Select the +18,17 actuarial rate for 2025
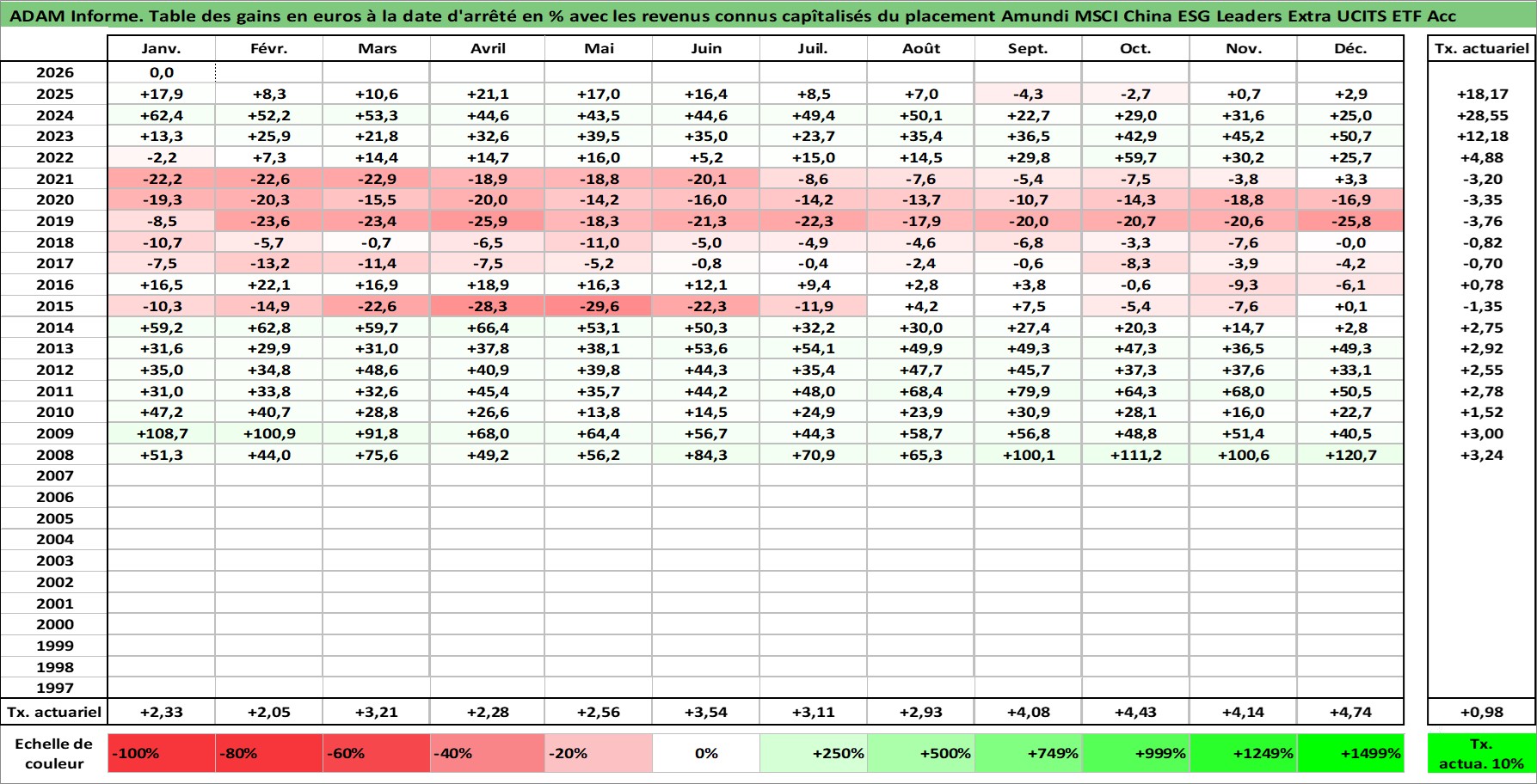The width and height of the screenshot is (1537, 784). (1481, 95)
